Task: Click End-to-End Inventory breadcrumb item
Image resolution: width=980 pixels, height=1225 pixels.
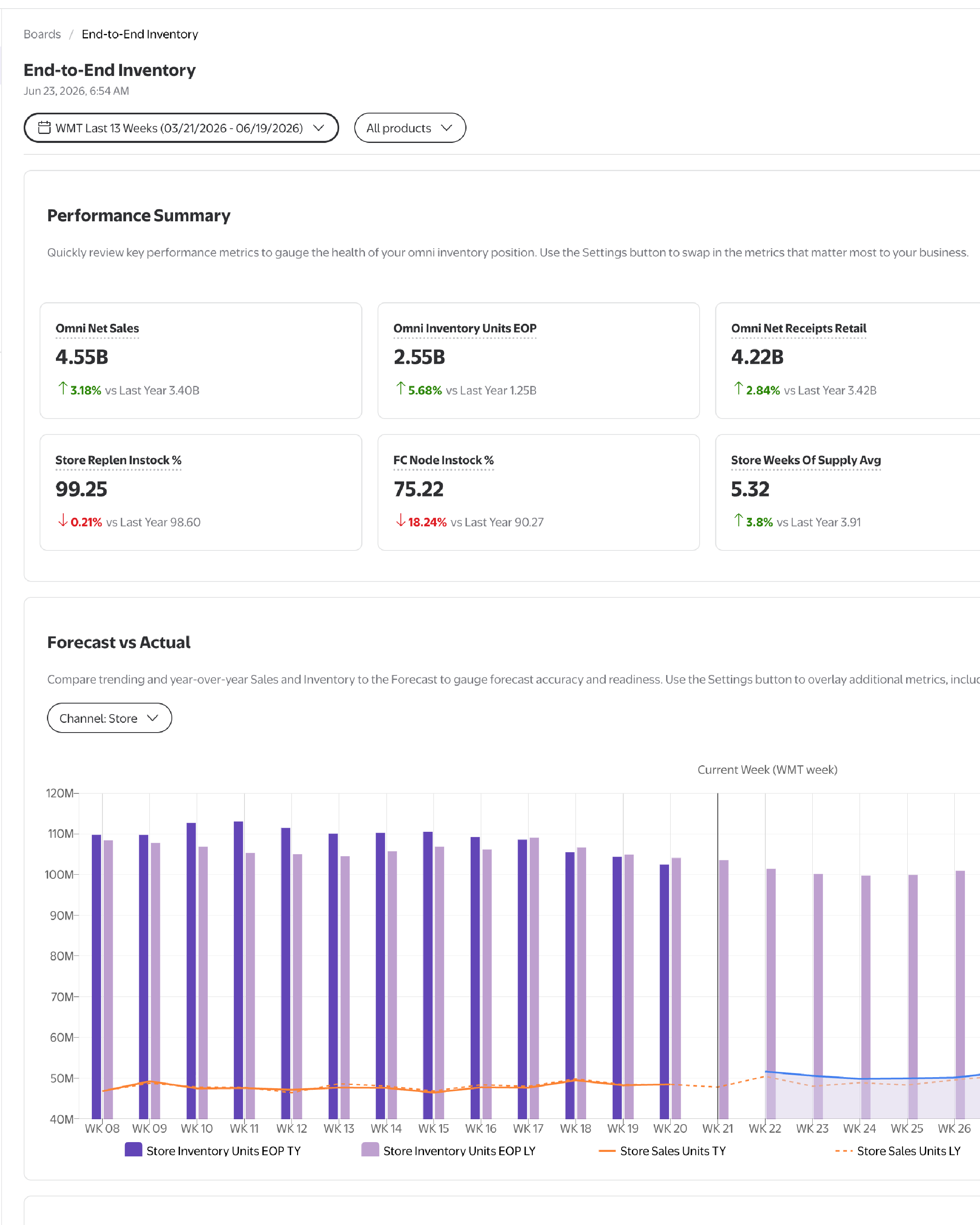Action: click(140, 34)
